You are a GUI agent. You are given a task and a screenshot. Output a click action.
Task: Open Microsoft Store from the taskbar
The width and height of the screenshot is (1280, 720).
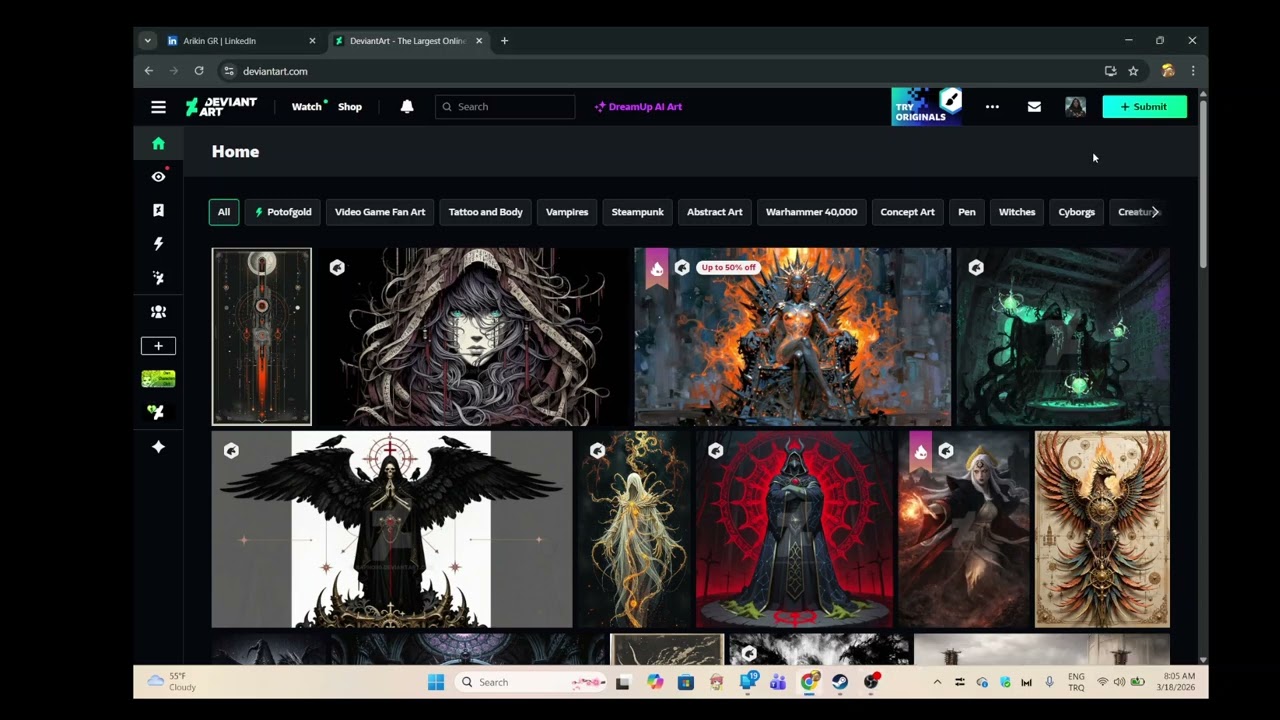(x=685, y=682)
